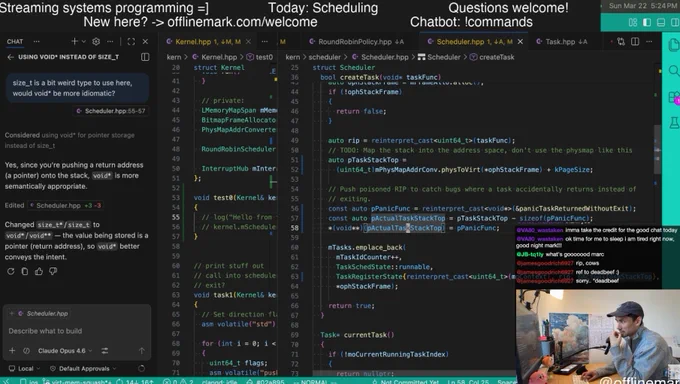This screenshot has height=384, width=680.
Task: Open the Extensions view in activity bar
Action: (673, 97)
